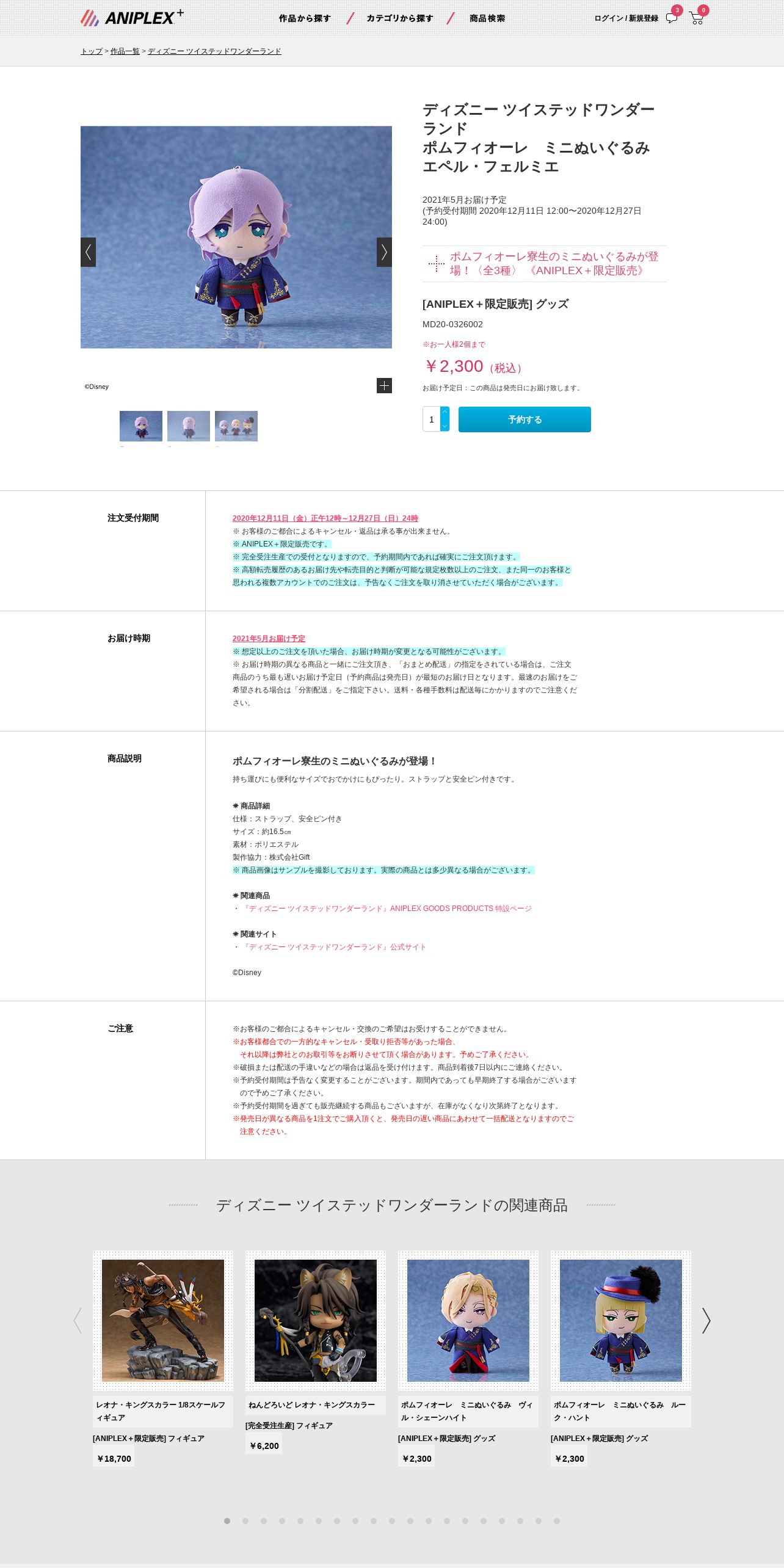Go to 作品一覧 breadcrumb
This screenshot has height=1568, width=784.
[x=125, y=51]
